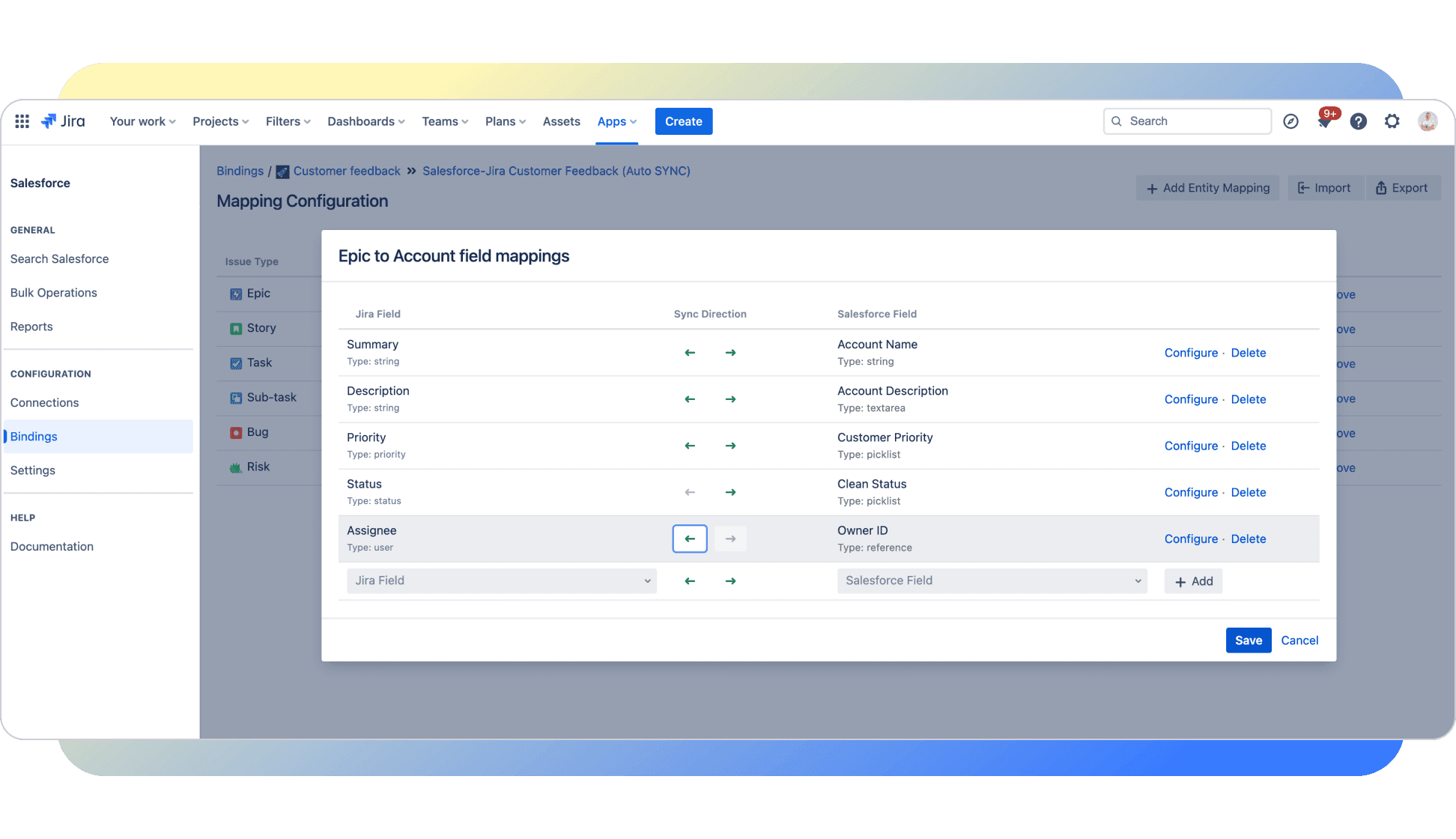
Task: Click Add Entity Mapping plus icon
Action: pos(1152,187)
